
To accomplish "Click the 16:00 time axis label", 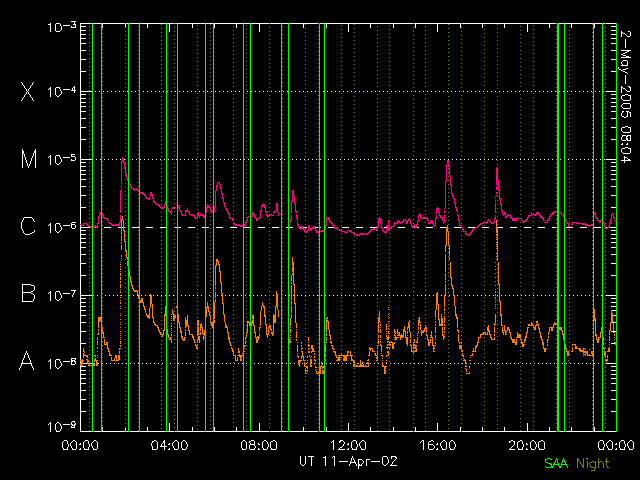I will coord(438,445).
